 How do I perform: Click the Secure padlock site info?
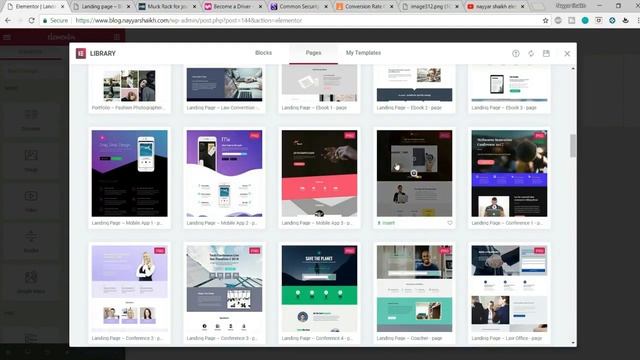point(55,20)
